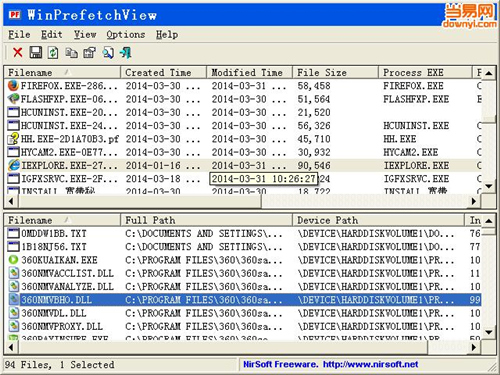Viewport: 500px width, 375px height.
Task: Click upper pane scroll down arrow
Action: (489, 187)
